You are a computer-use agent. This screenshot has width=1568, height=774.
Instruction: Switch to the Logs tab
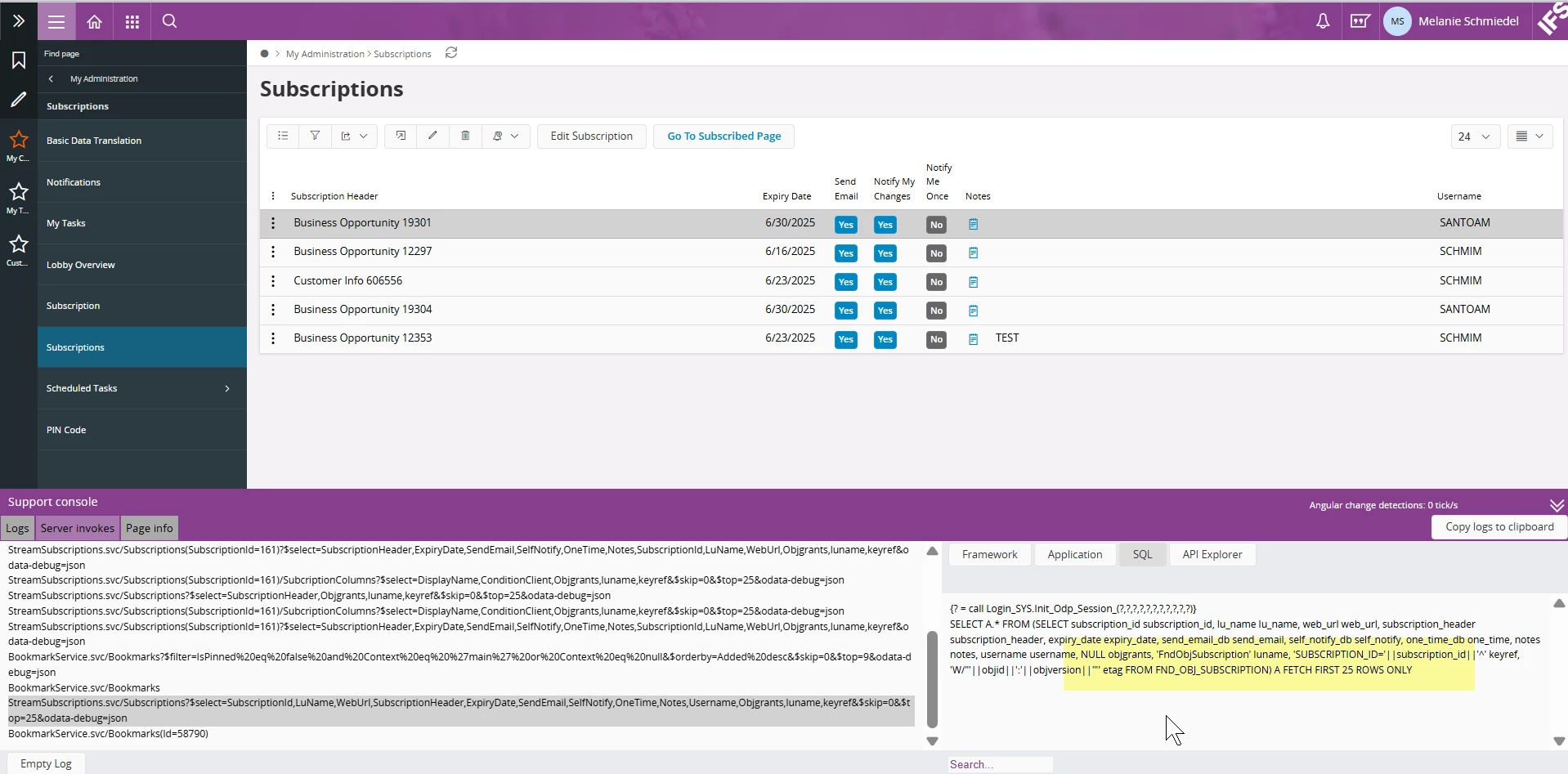[x=17, y=528]
